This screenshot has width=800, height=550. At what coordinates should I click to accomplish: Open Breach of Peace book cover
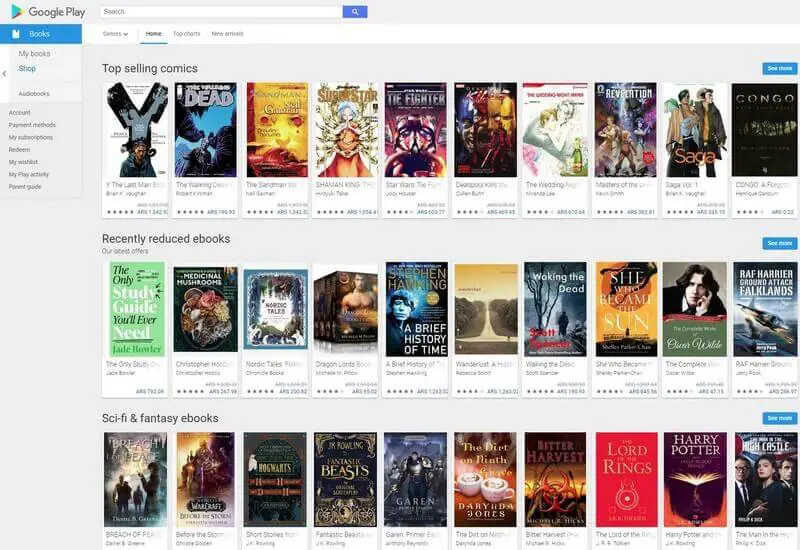click(135, 480)
